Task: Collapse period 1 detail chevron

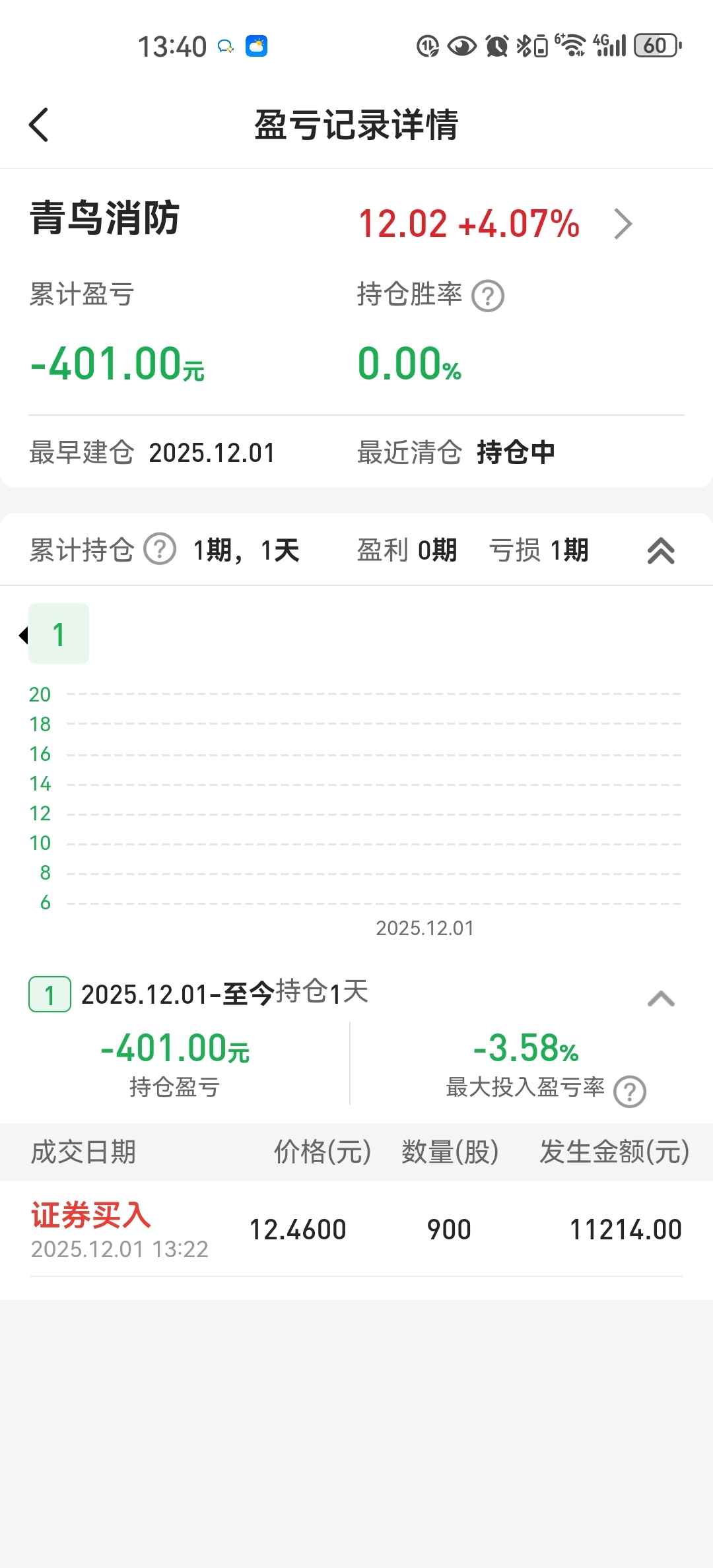Action: [661, 998]
